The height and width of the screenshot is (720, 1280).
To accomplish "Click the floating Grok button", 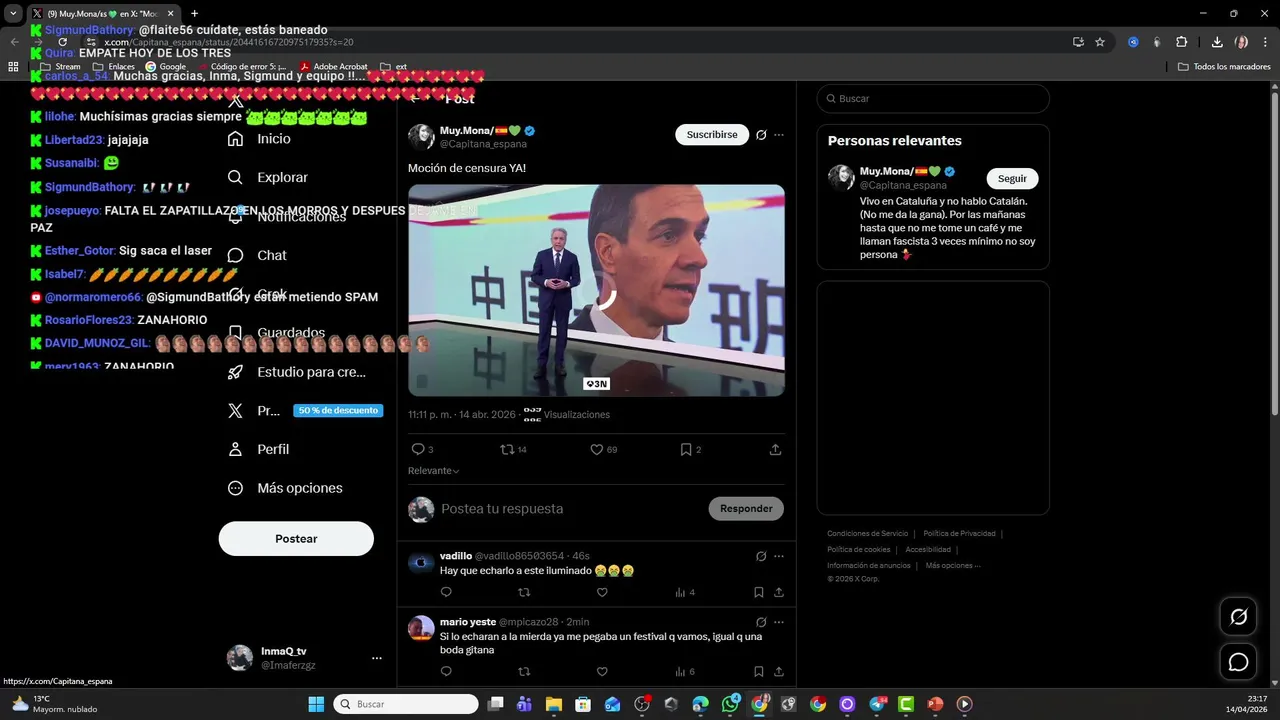I will 1238,617.
